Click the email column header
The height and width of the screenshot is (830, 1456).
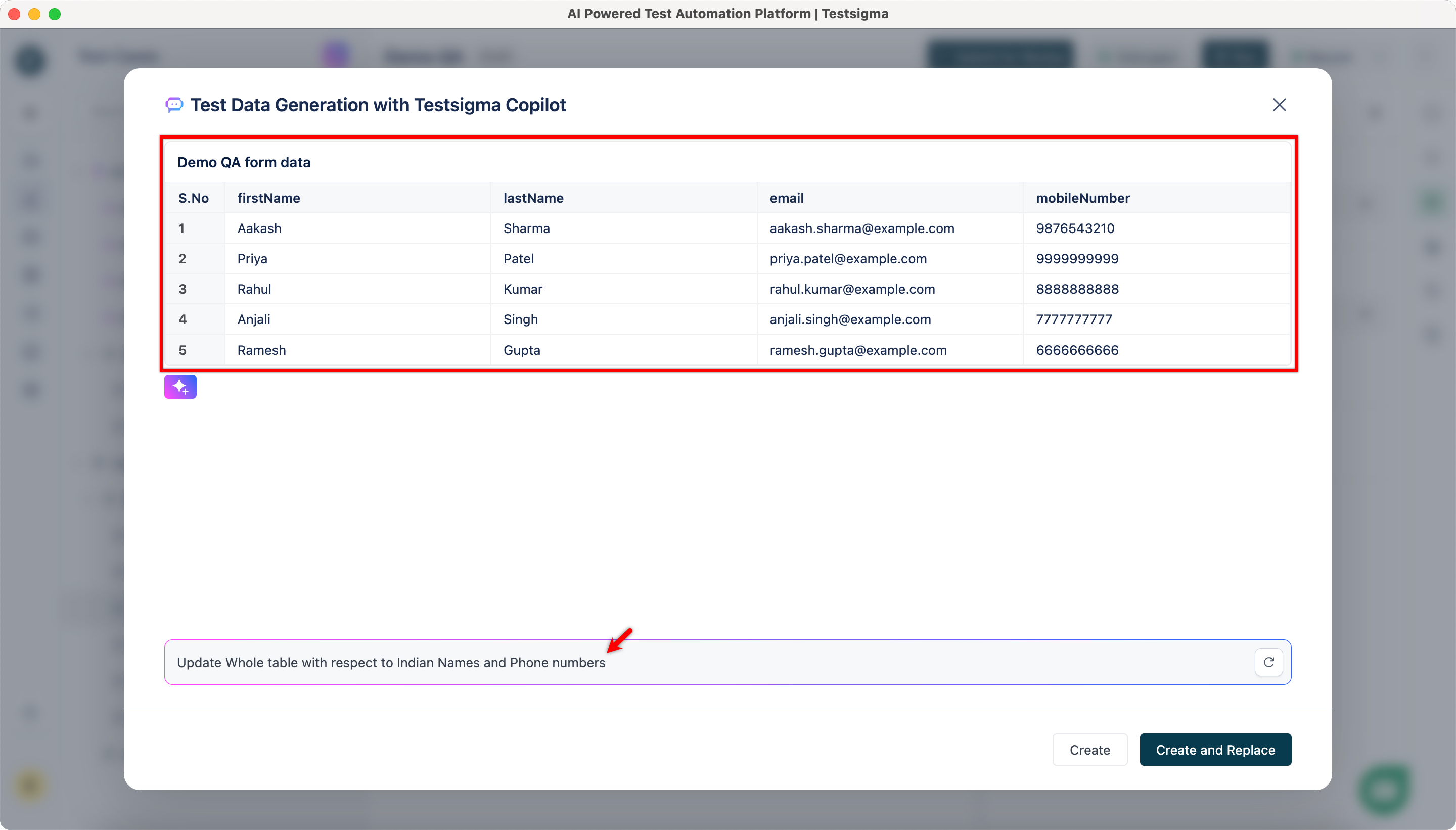click(x=786, y=198)
